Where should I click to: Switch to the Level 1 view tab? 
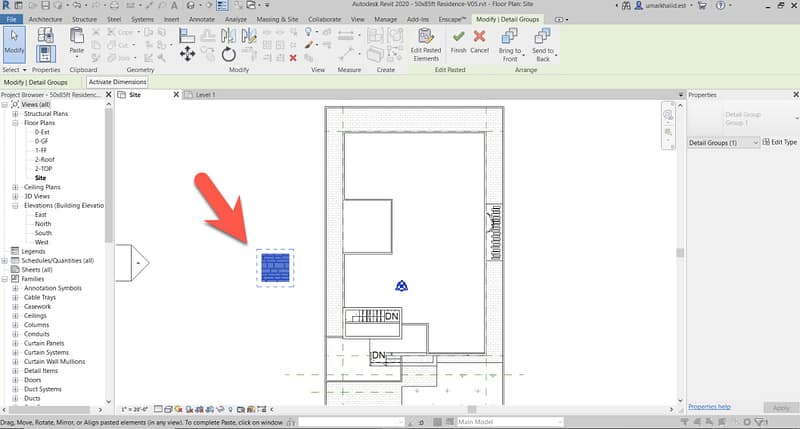pos(205,94)
